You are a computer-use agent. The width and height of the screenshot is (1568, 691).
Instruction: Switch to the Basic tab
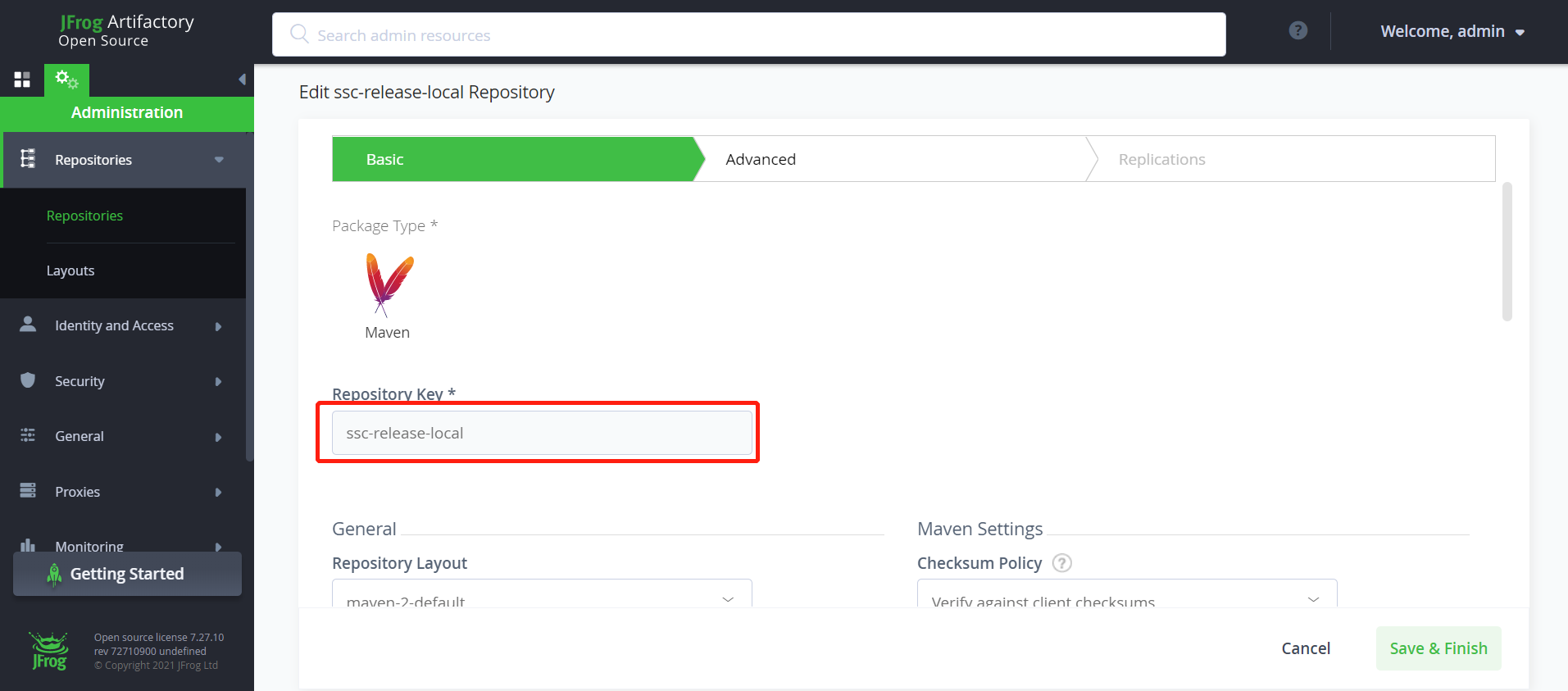[x=518, y=159]
